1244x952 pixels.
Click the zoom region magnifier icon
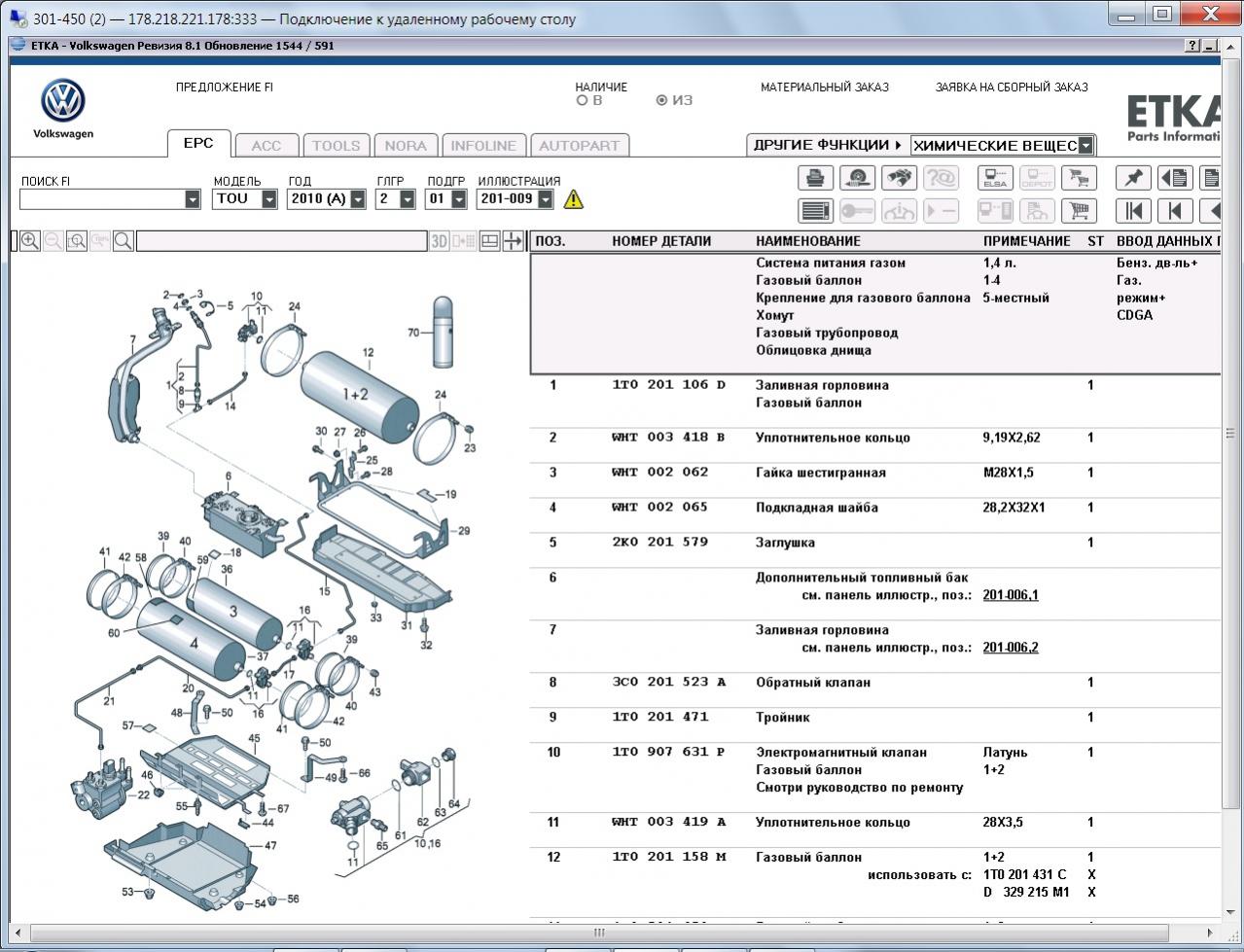tap(77, 241)
